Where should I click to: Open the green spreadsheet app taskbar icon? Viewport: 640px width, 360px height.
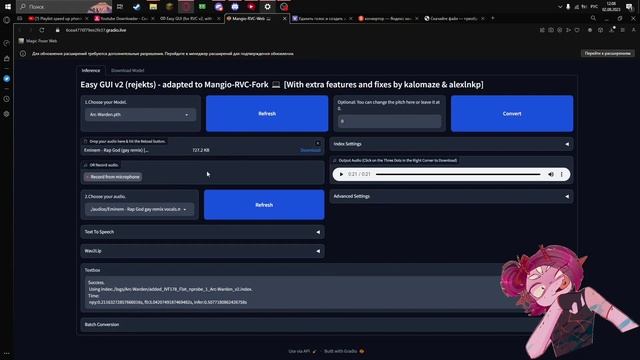[x=202, y=7]
